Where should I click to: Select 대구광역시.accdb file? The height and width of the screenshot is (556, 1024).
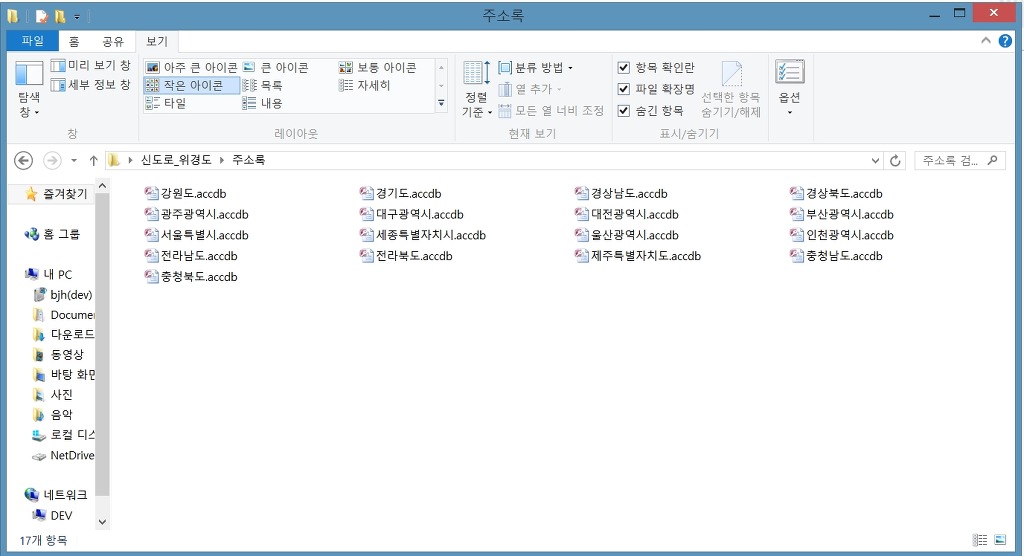411,214
